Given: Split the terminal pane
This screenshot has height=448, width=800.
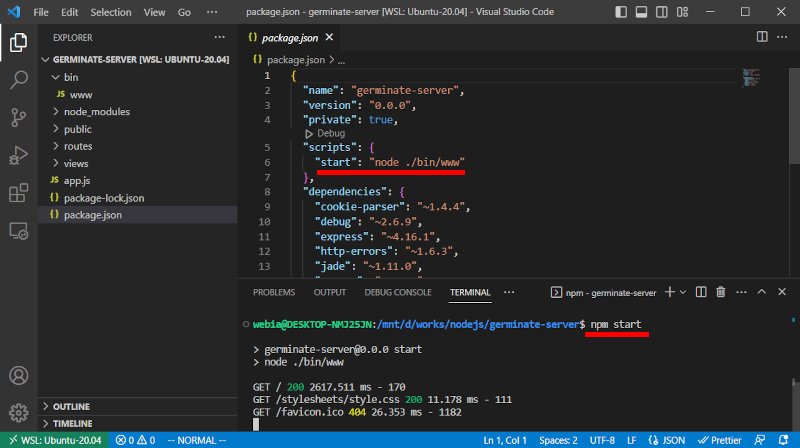Looking at the screenshot, I should (x=701, y=292).
